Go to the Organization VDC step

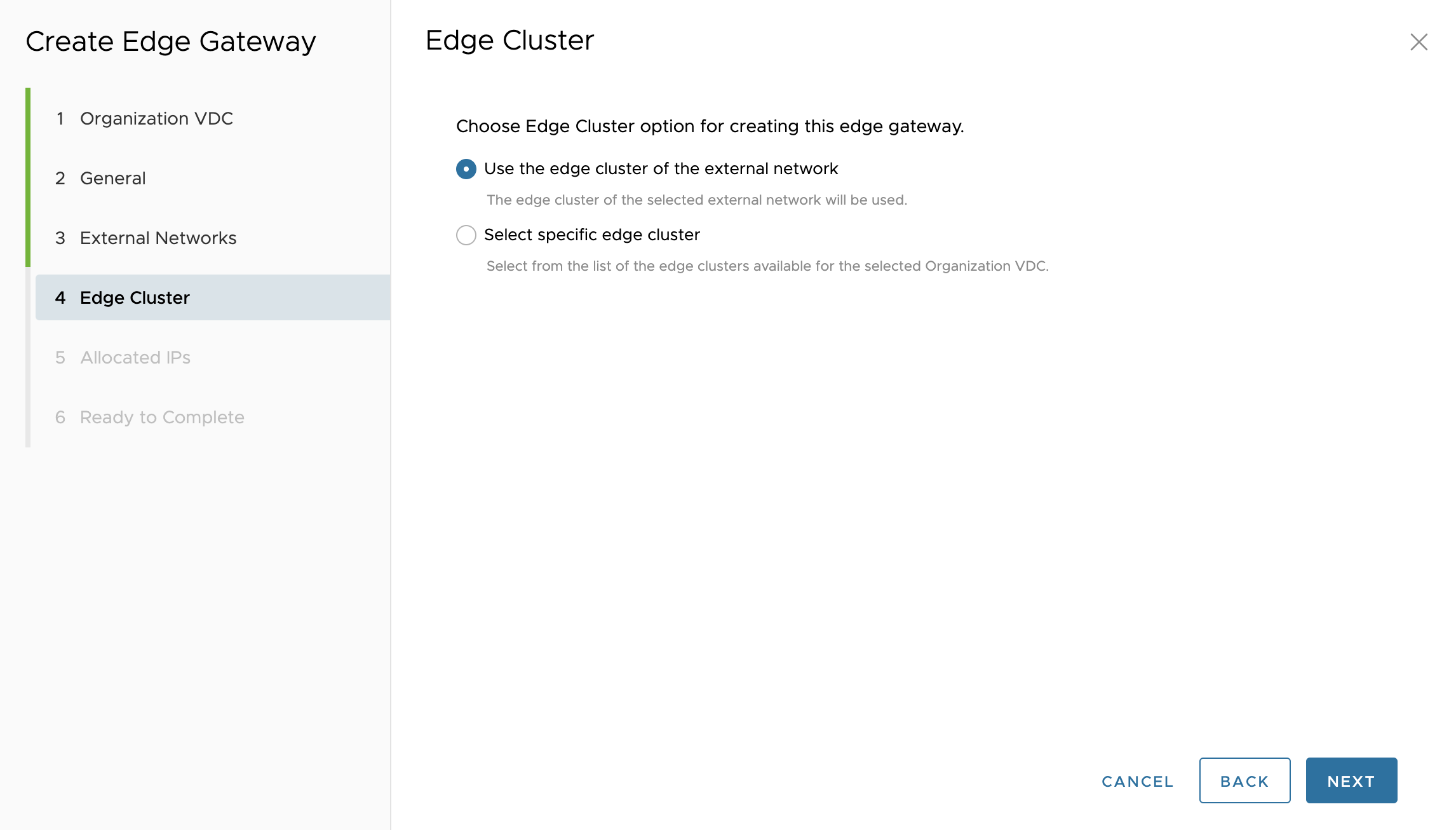pos(156,119)
